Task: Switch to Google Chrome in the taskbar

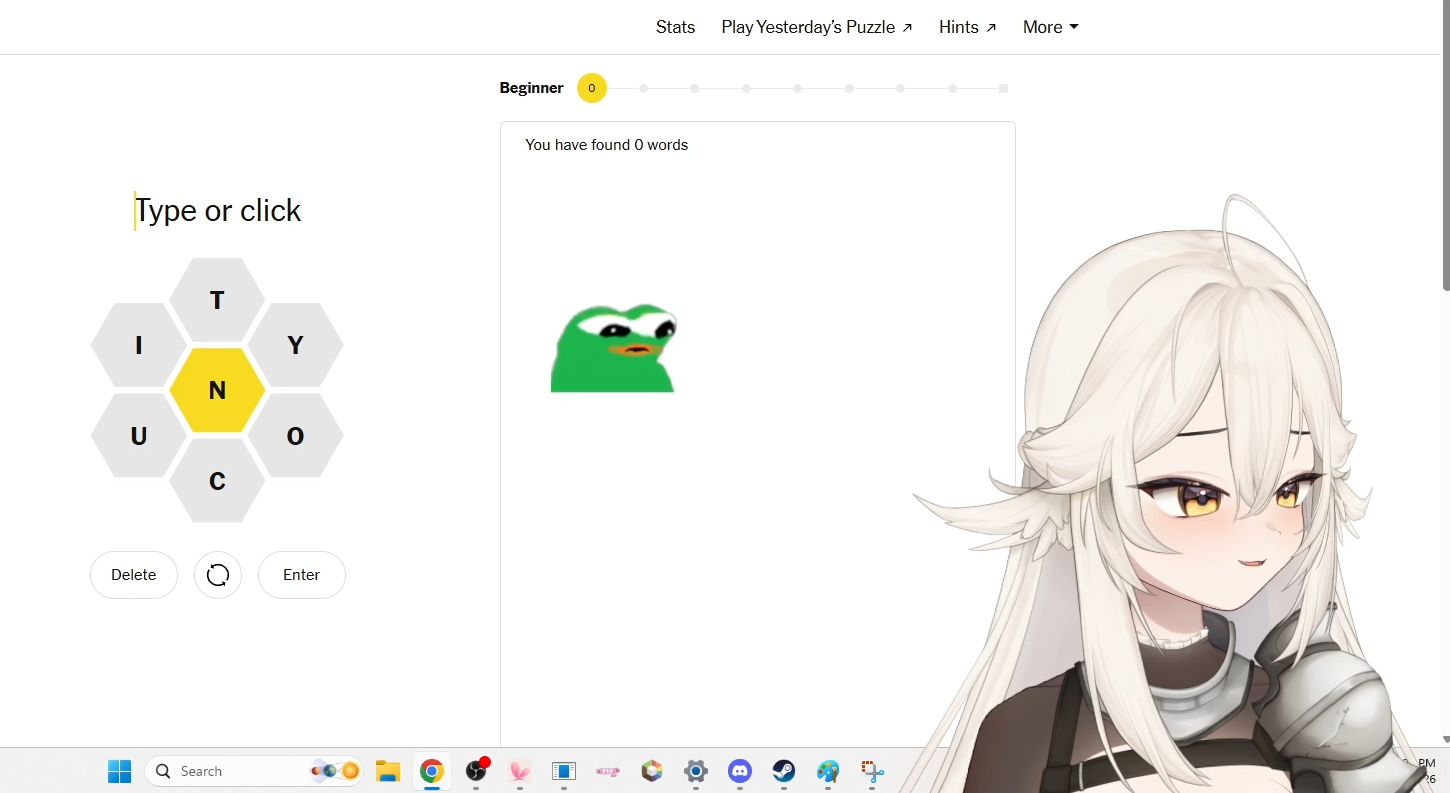Action: click(x=432, y=771)
